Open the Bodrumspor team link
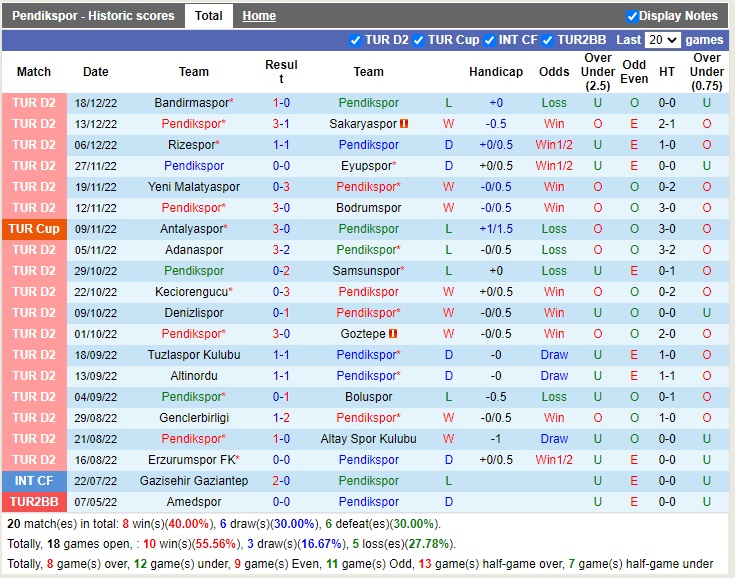This screenshot has width=736, height=578. (x=368, y=208)
